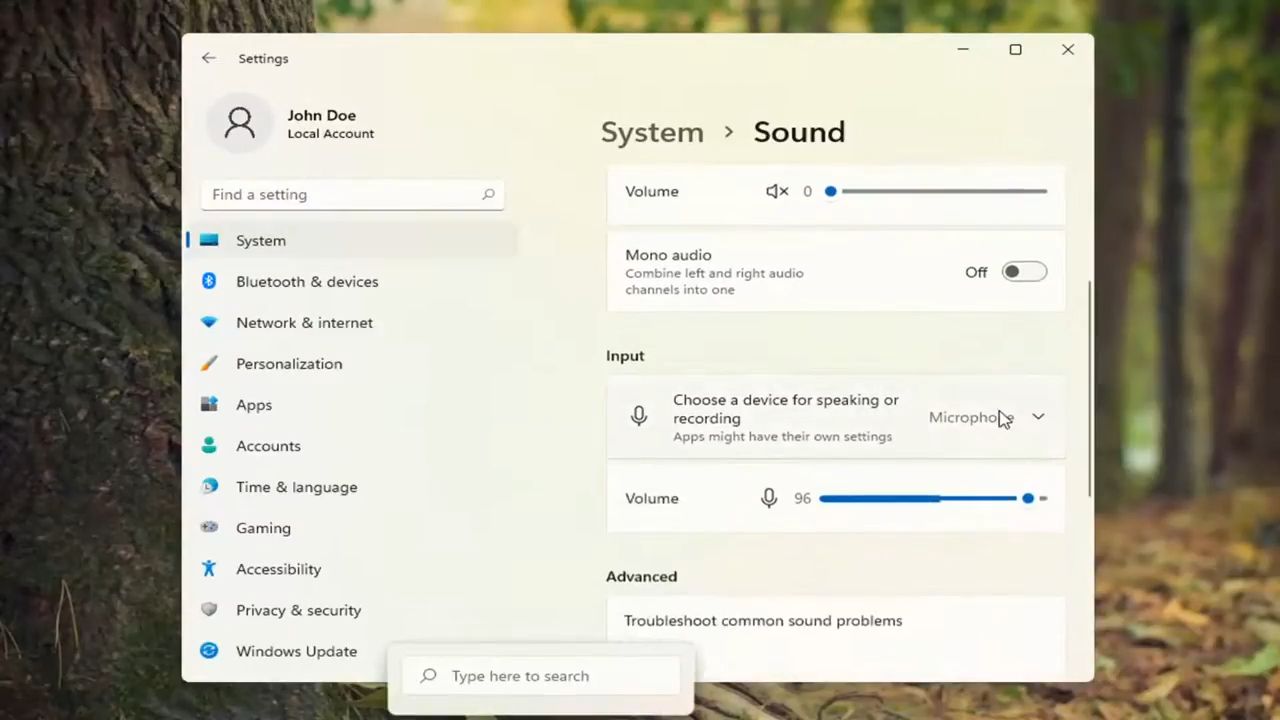Open Gaming settings
The image size is (1280, 720).
[x=263, y=527]
